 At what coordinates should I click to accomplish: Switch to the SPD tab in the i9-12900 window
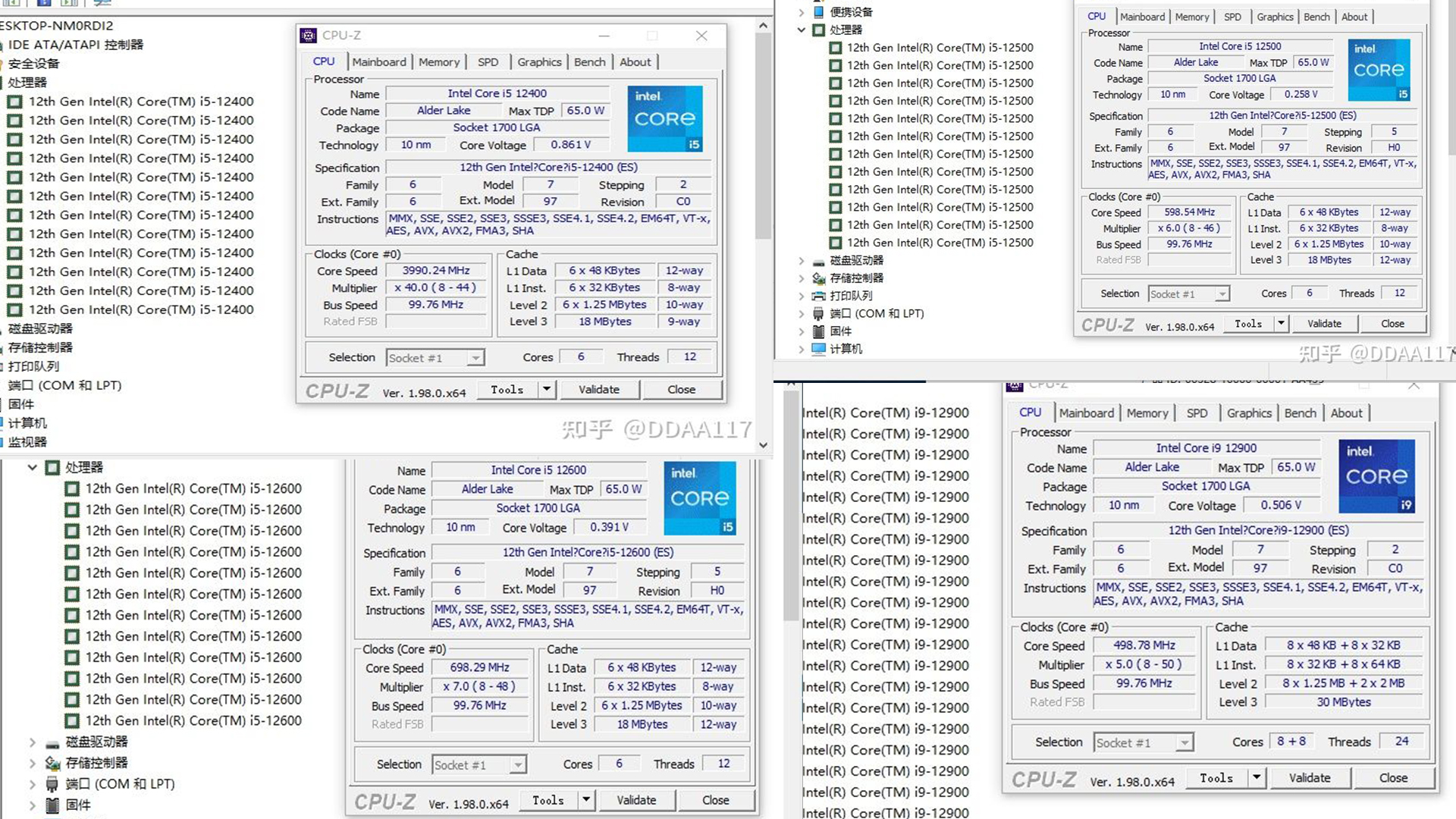[1197, 413]
